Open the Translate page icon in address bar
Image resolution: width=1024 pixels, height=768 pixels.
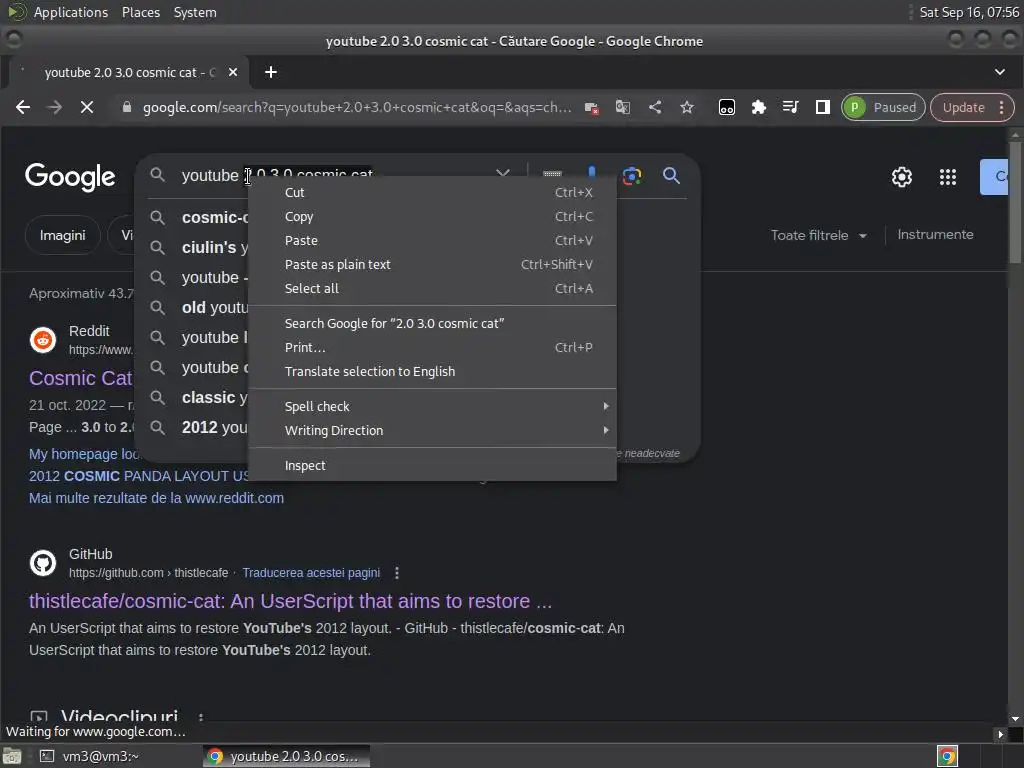coord(623,107)
